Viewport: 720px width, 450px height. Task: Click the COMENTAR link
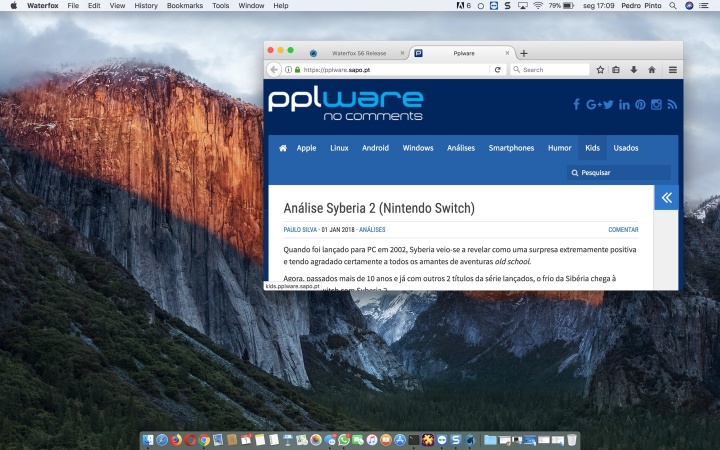pos(623,230)
